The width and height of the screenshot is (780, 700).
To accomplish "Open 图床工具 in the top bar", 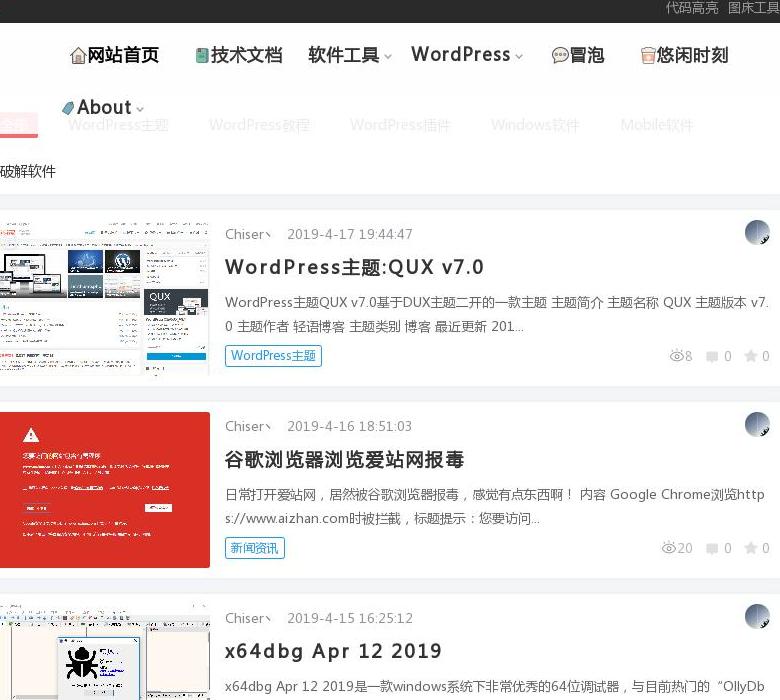I will pyautogui.click(x=754, y=7).
